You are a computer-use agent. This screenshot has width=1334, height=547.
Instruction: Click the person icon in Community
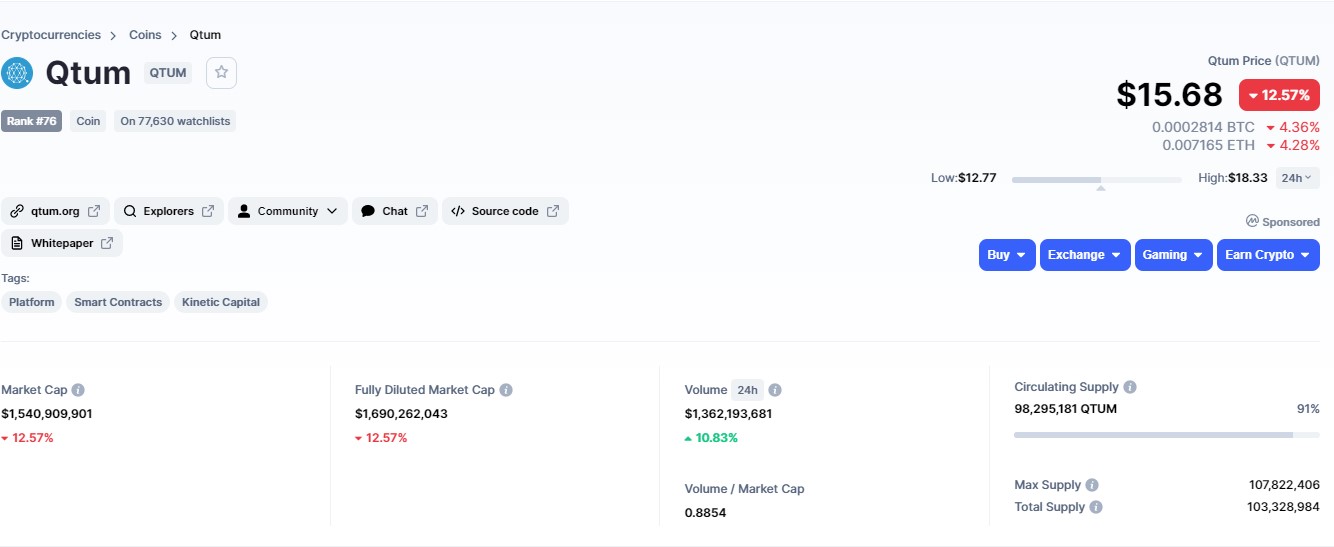pos(243,211)
